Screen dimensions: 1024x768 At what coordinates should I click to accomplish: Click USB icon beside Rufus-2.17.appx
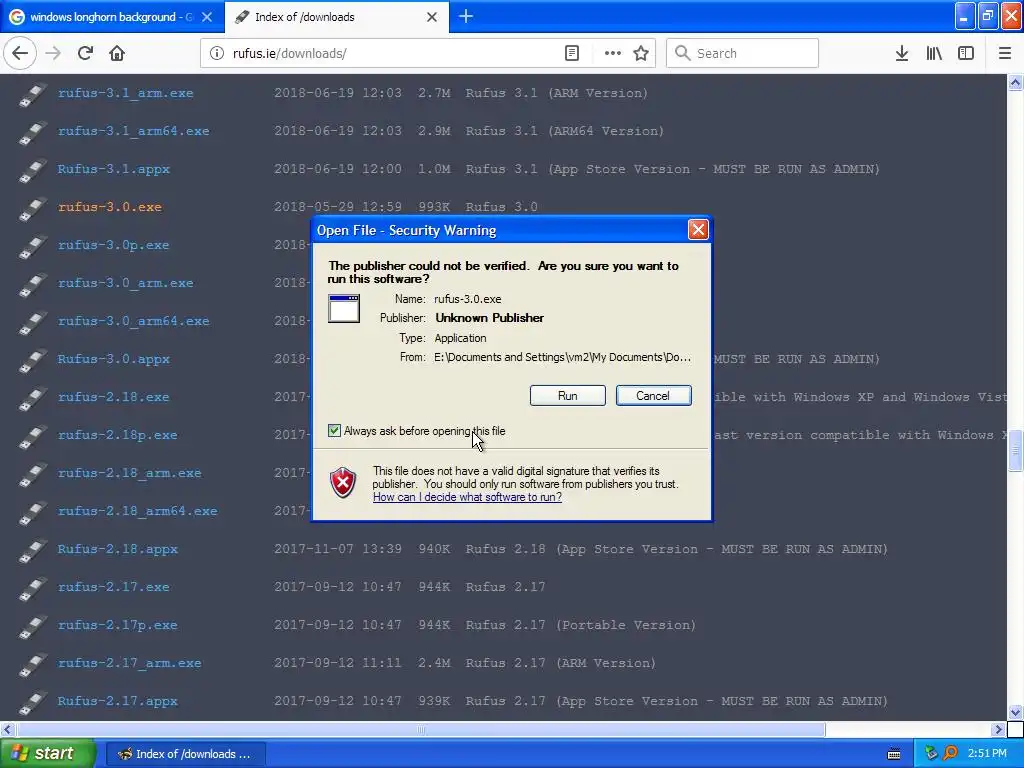[x=33, y=702]
